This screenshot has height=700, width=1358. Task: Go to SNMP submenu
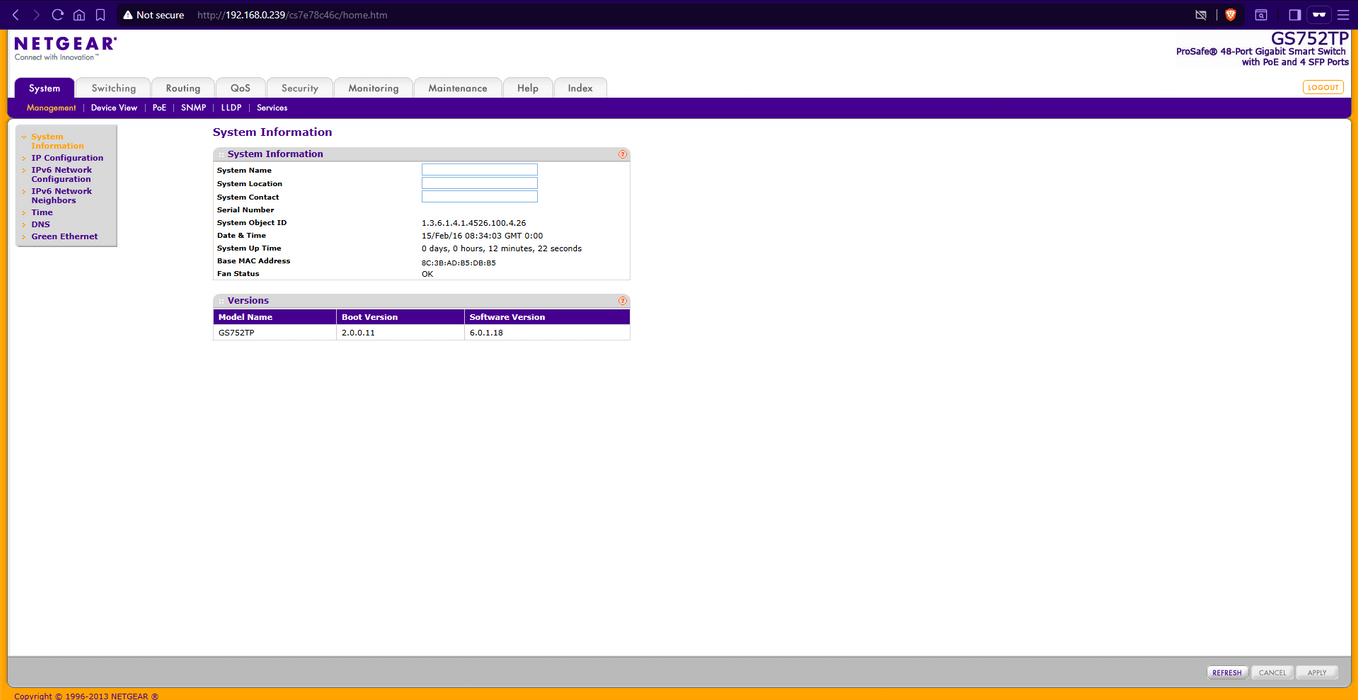tap(193, 108)
